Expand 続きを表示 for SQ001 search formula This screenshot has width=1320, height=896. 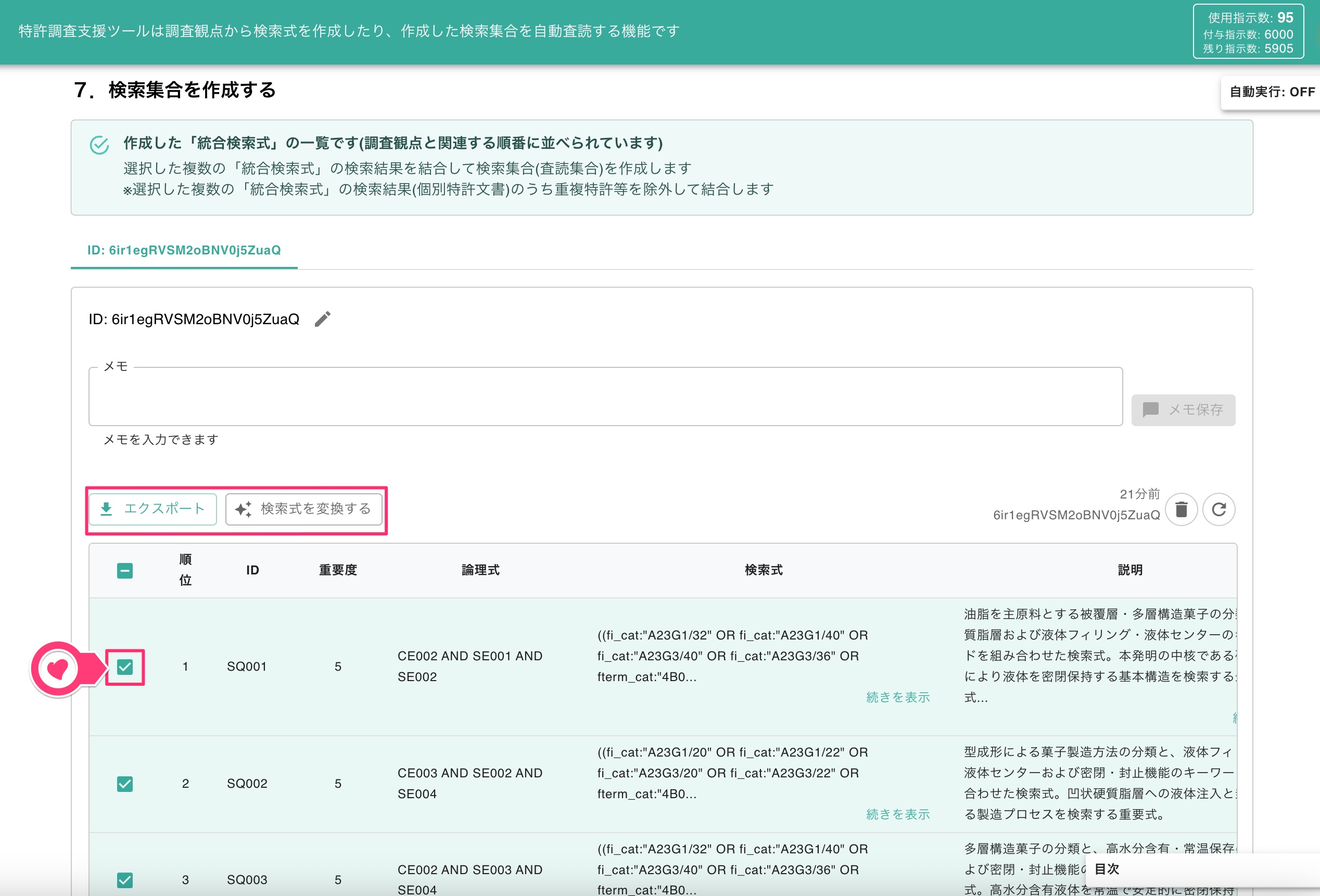pyautogui.click(x=898, y=697)
